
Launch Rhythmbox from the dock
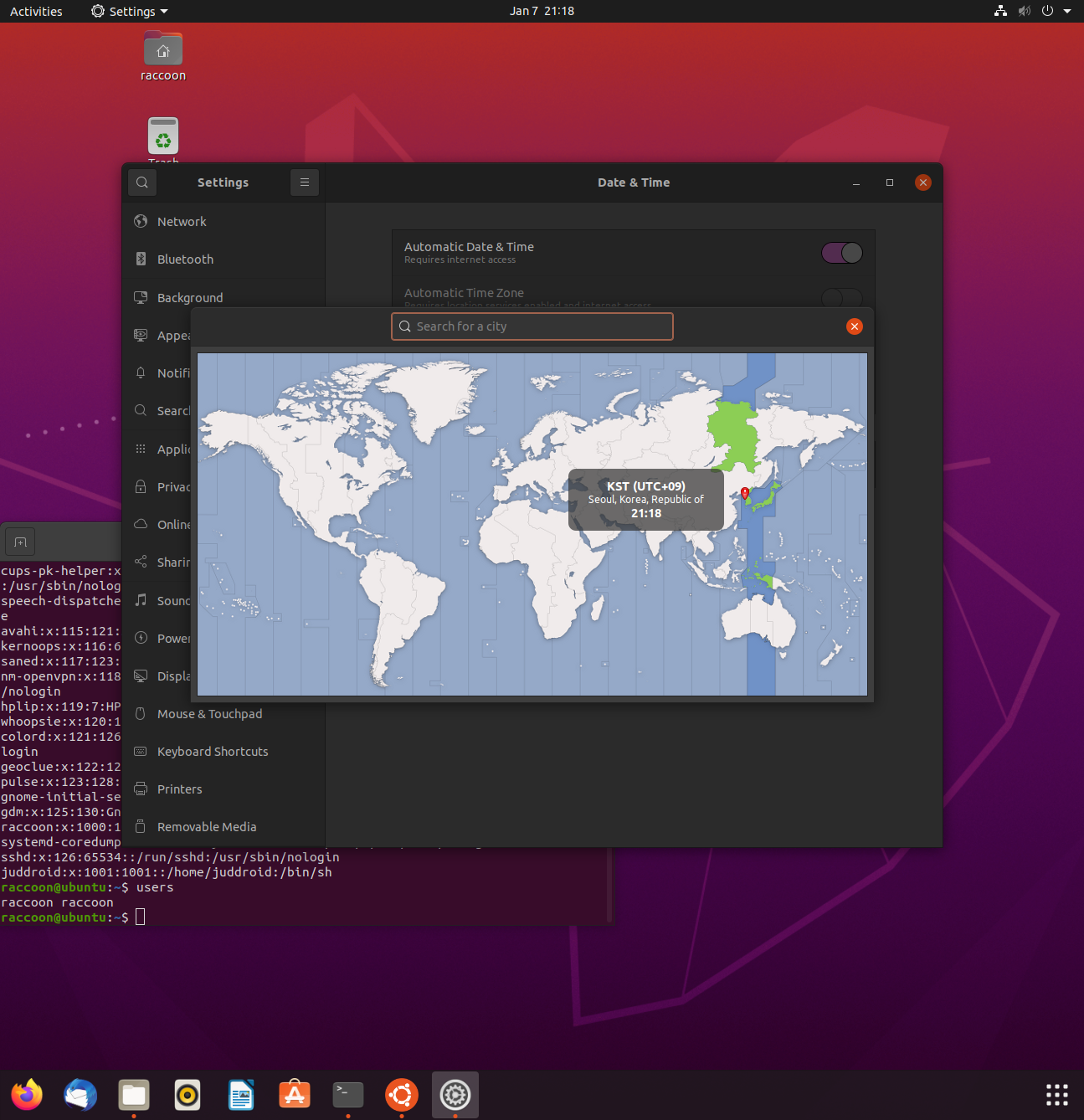click(x=188, y=1094)
